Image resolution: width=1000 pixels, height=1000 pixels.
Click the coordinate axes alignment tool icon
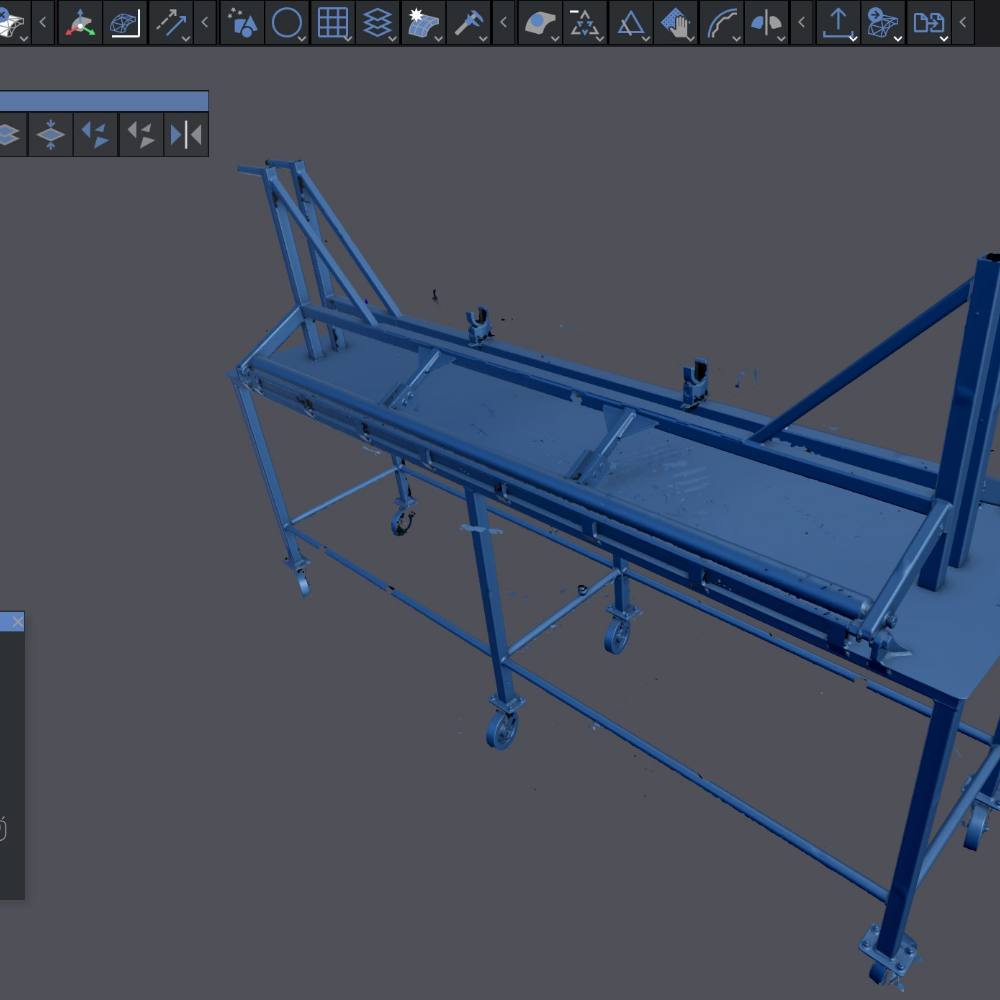[x=80, y=23]
